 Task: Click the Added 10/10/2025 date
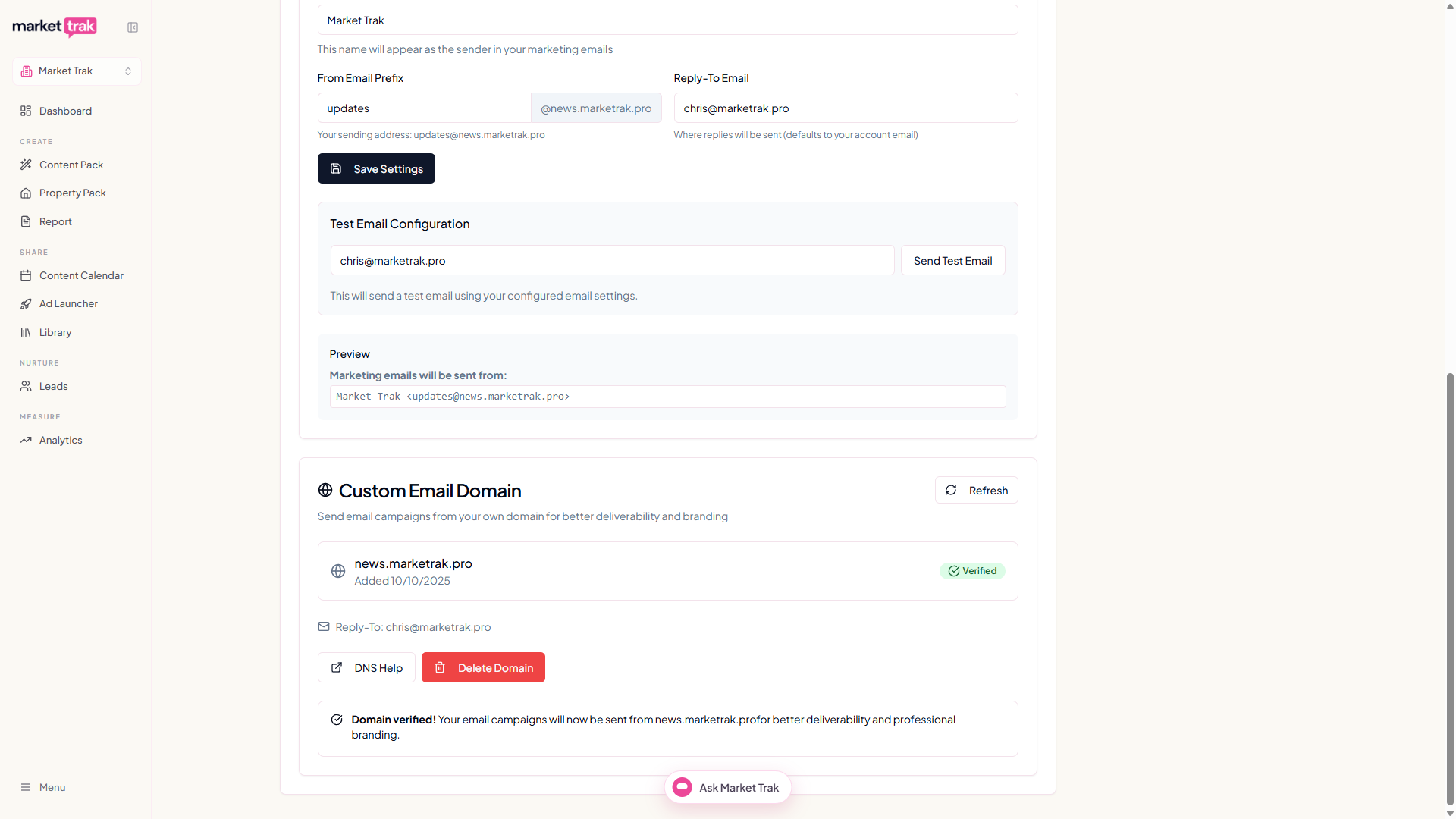click(402, 582)
